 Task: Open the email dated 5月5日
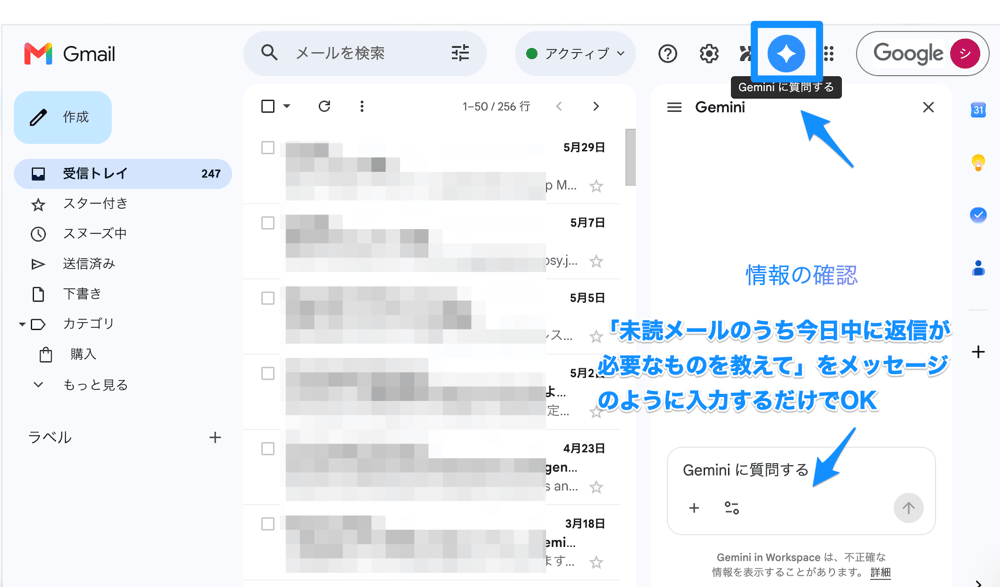pos(431,316)
